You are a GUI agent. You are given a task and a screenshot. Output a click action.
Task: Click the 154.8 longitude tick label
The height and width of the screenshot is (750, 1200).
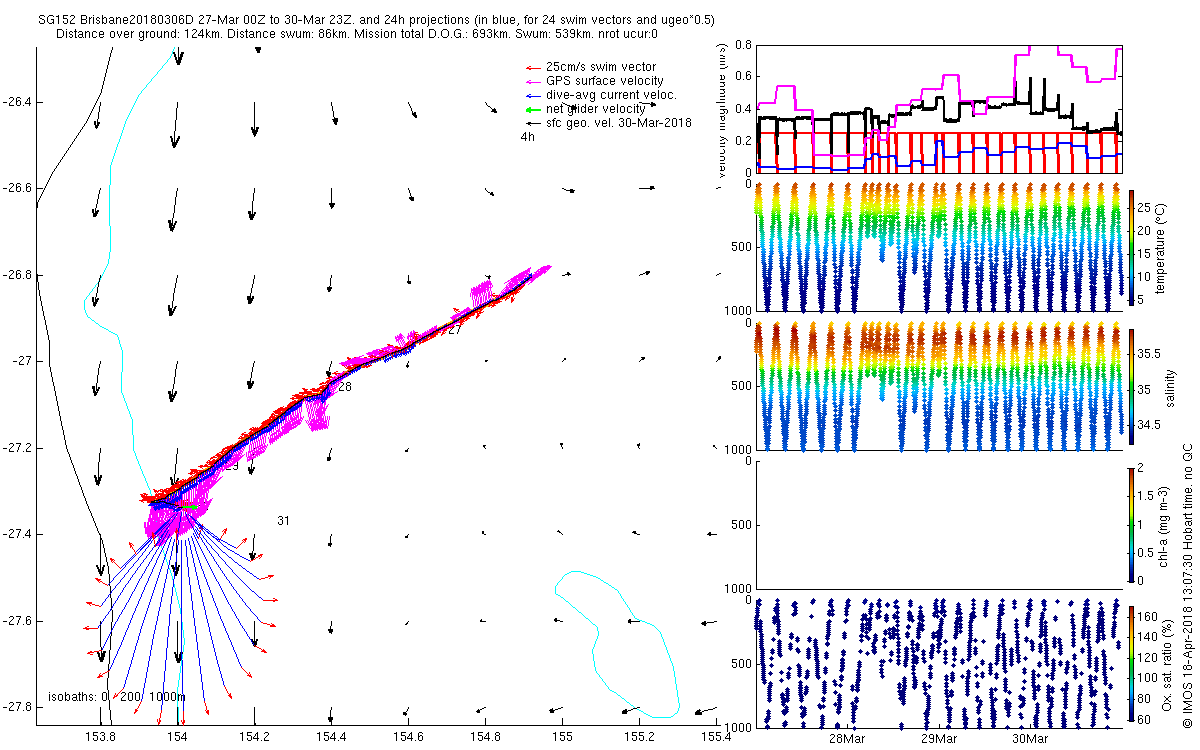click(485, 736)
